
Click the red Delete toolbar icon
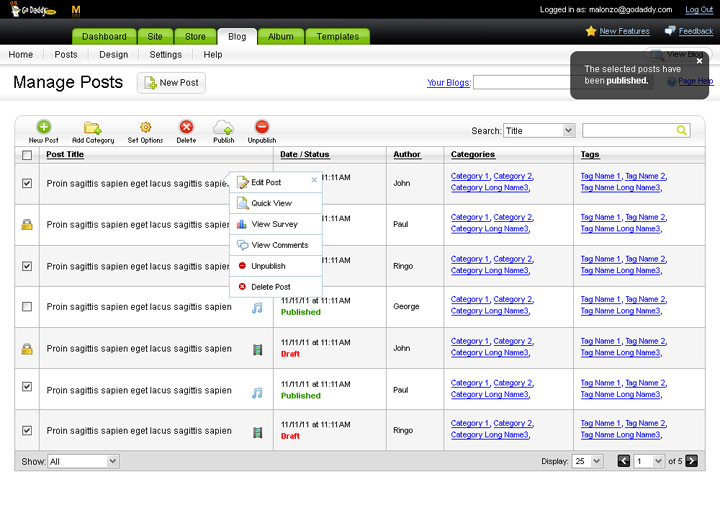[186, 127]
